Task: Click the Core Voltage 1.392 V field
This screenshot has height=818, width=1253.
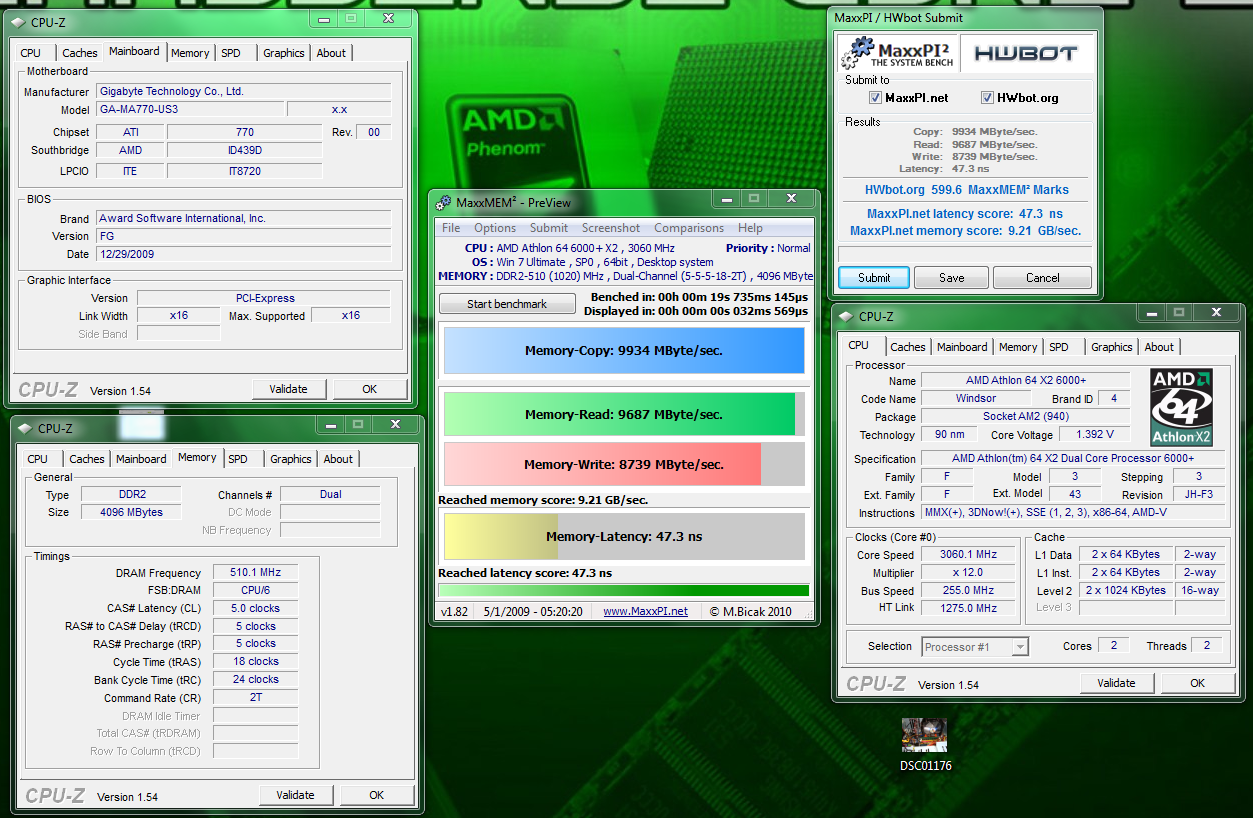Action: [x=1094, y=435]
